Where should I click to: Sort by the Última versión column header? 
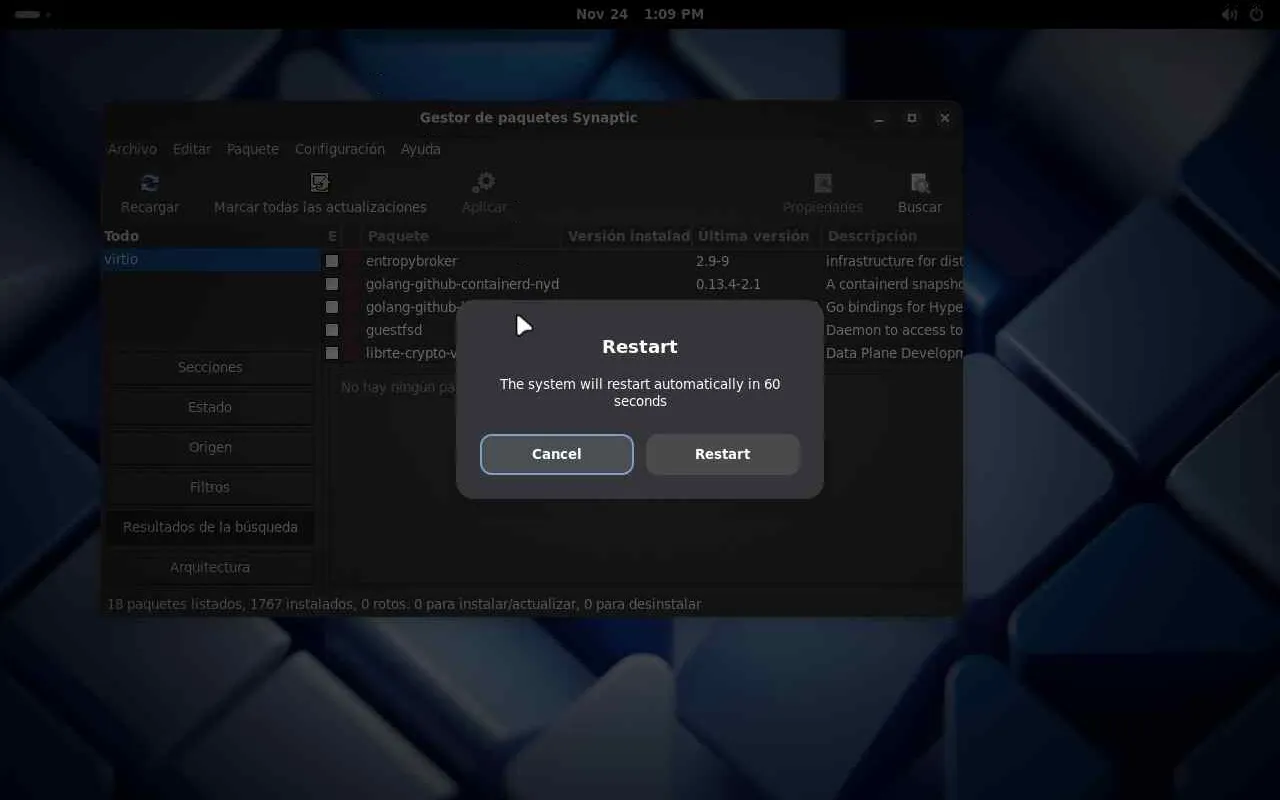pyautogui.click(x=757, y=236)
